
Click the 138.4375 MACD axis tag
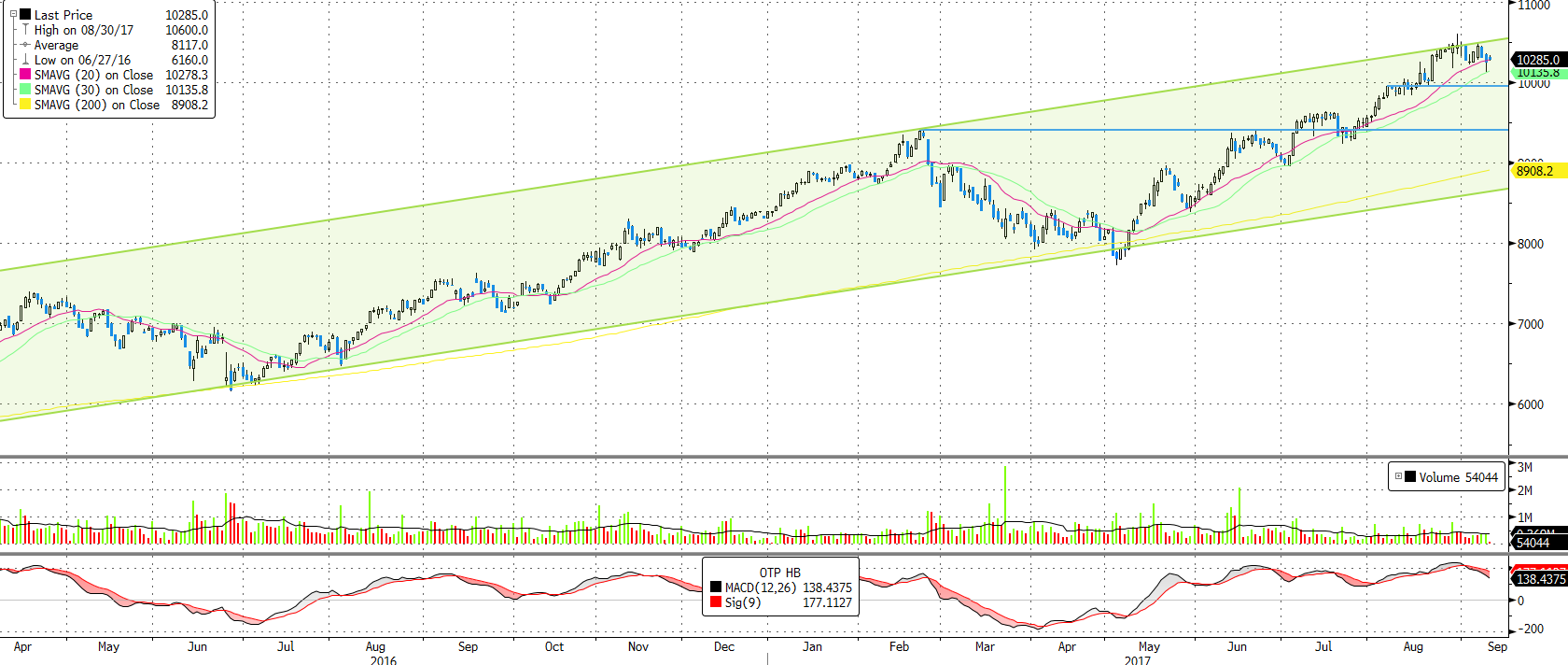coord(1540,579)
